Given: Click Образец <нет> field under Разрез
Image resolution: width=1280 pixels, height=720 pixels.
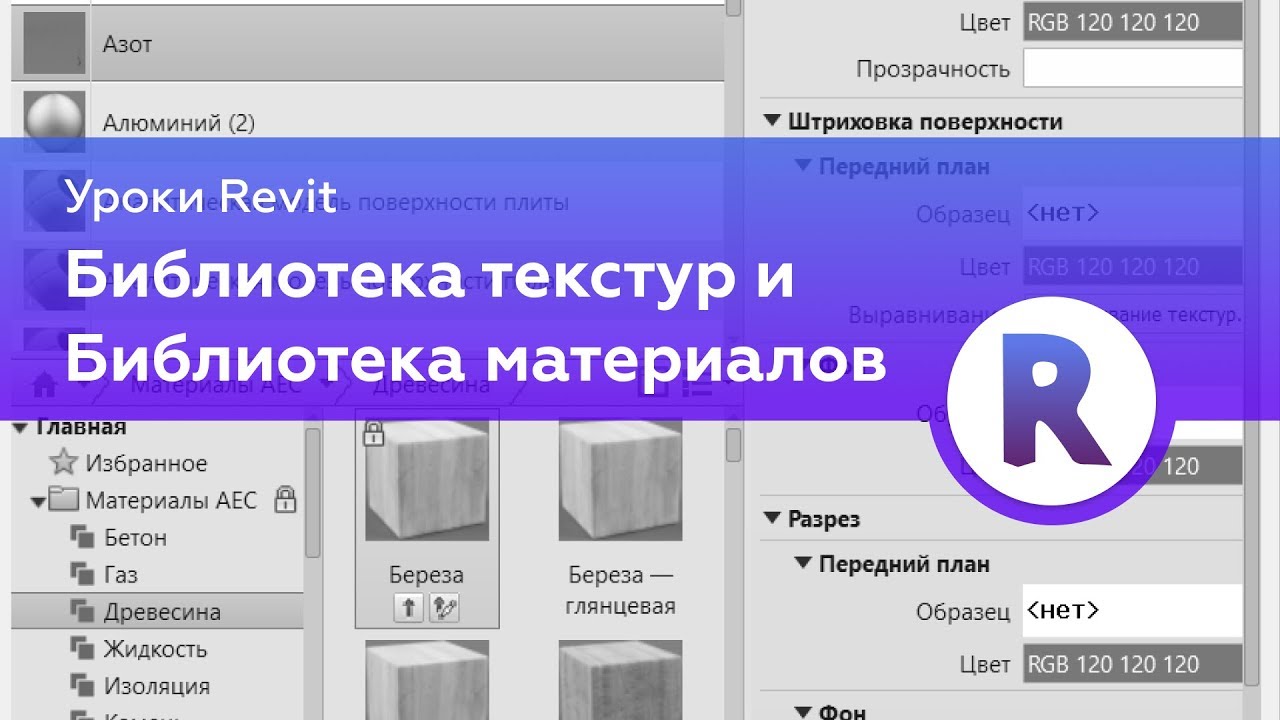Looking at the screenshot, I should (x=1132, y=610).
